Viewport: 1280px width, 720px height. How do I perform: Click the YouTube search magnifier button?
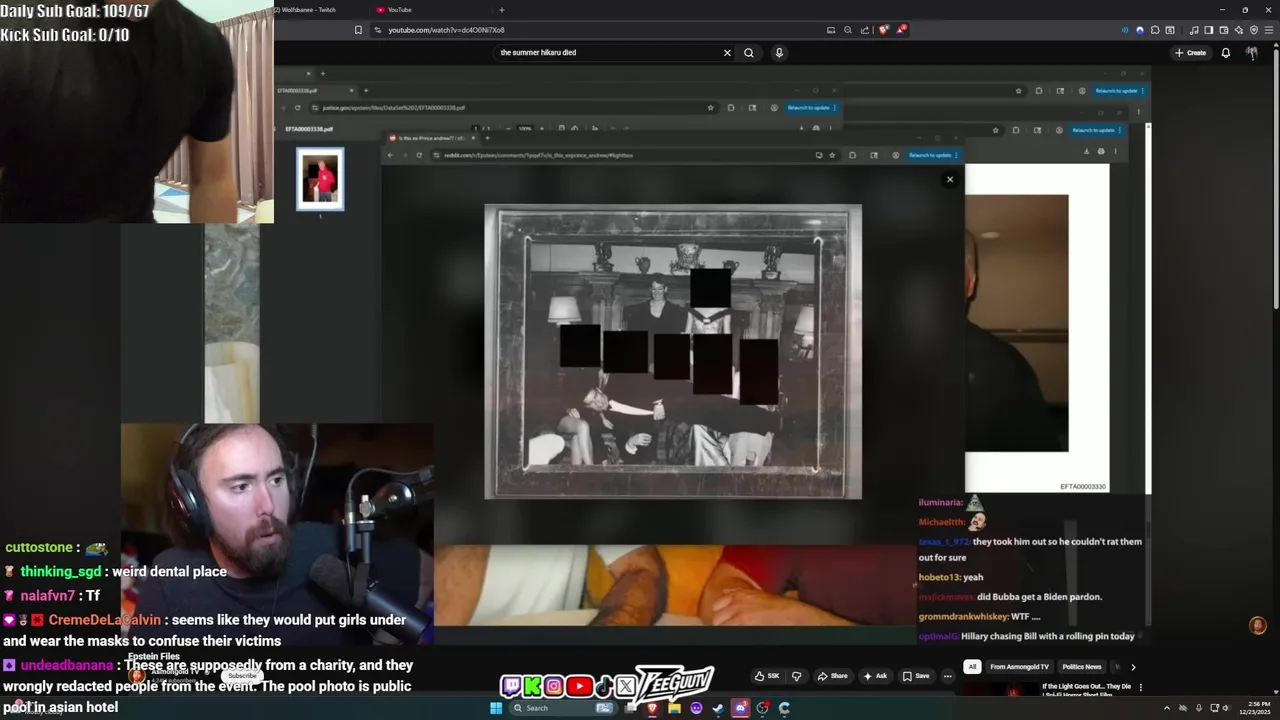point(748,53)
